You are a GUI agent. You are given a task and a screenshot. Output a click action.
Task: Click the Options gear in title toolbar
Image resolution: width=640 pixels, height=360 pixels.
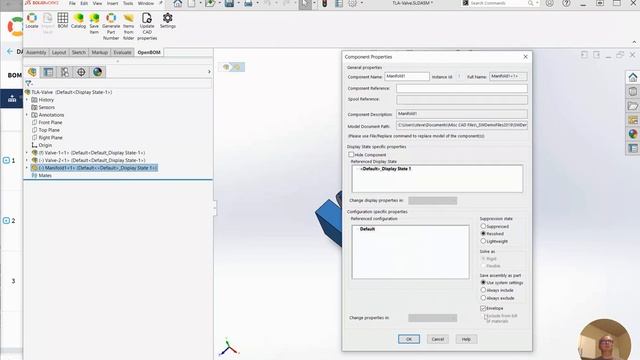coord(353,4)
